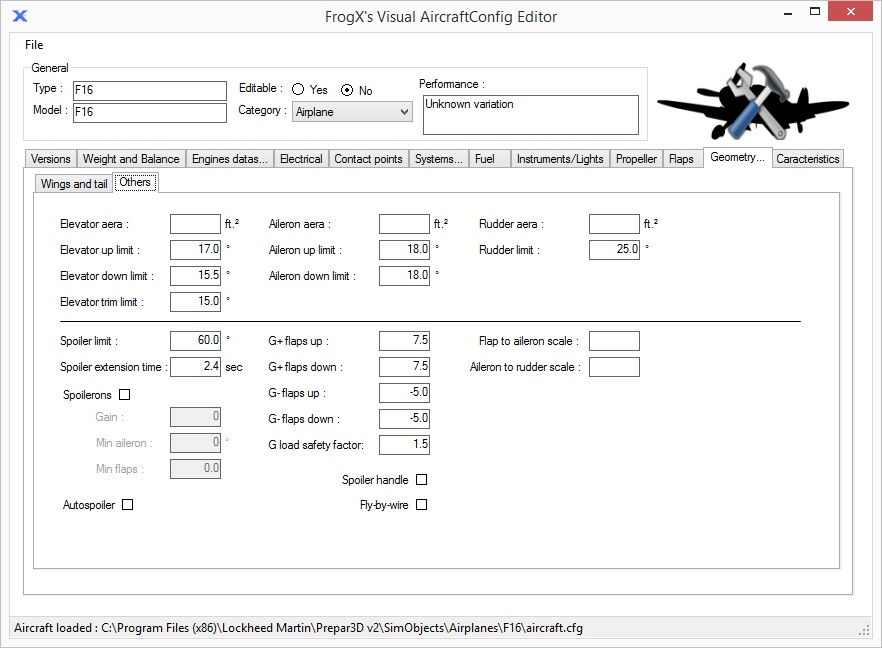Switch to Weight and Balance tab

pyautogui.click(x=131, y=159)
